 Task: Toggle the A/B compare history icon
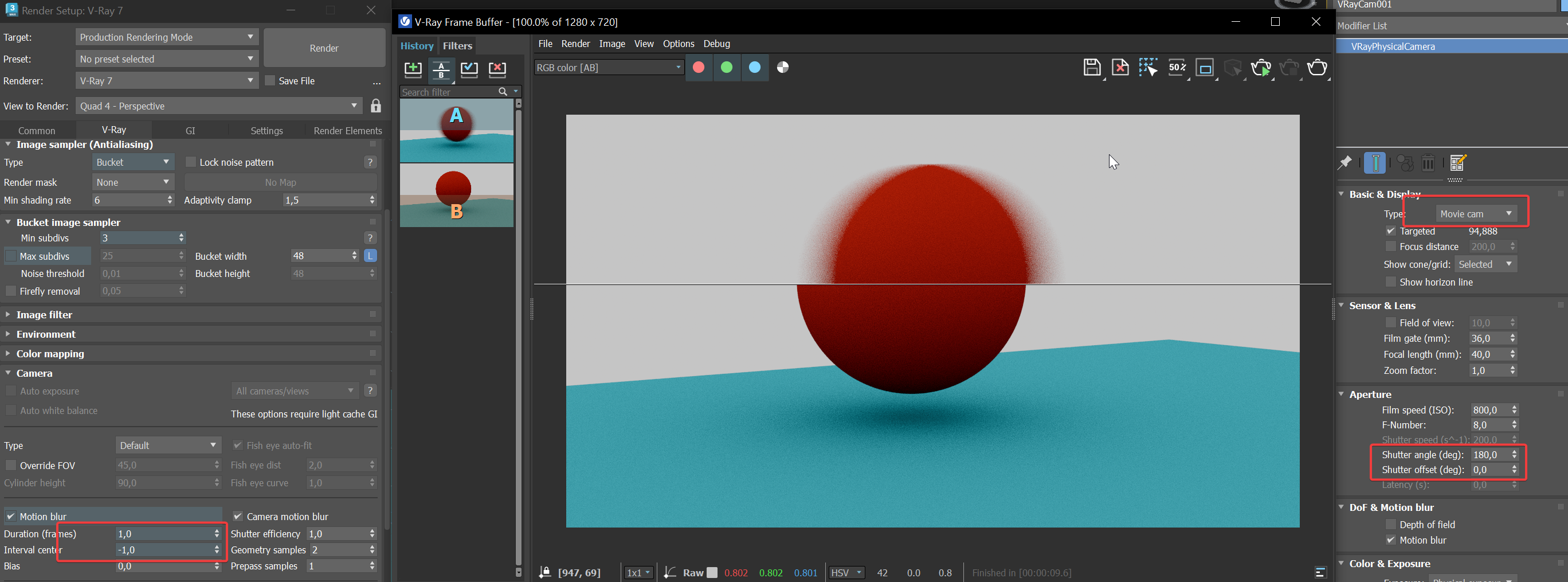[441, 69]
